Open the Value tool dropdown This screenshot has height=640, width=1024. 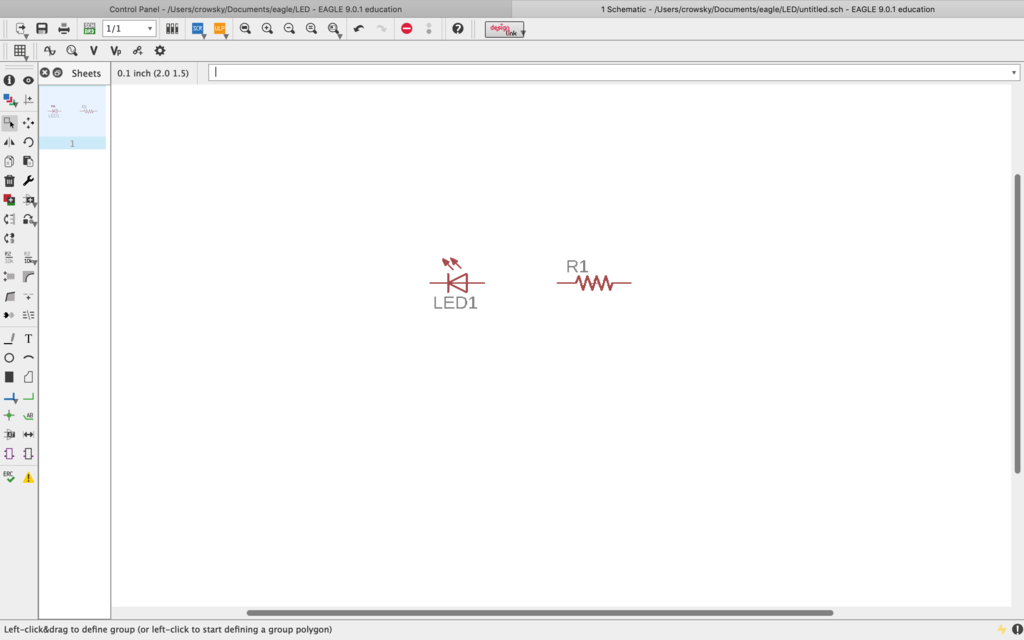pos(29,257)
